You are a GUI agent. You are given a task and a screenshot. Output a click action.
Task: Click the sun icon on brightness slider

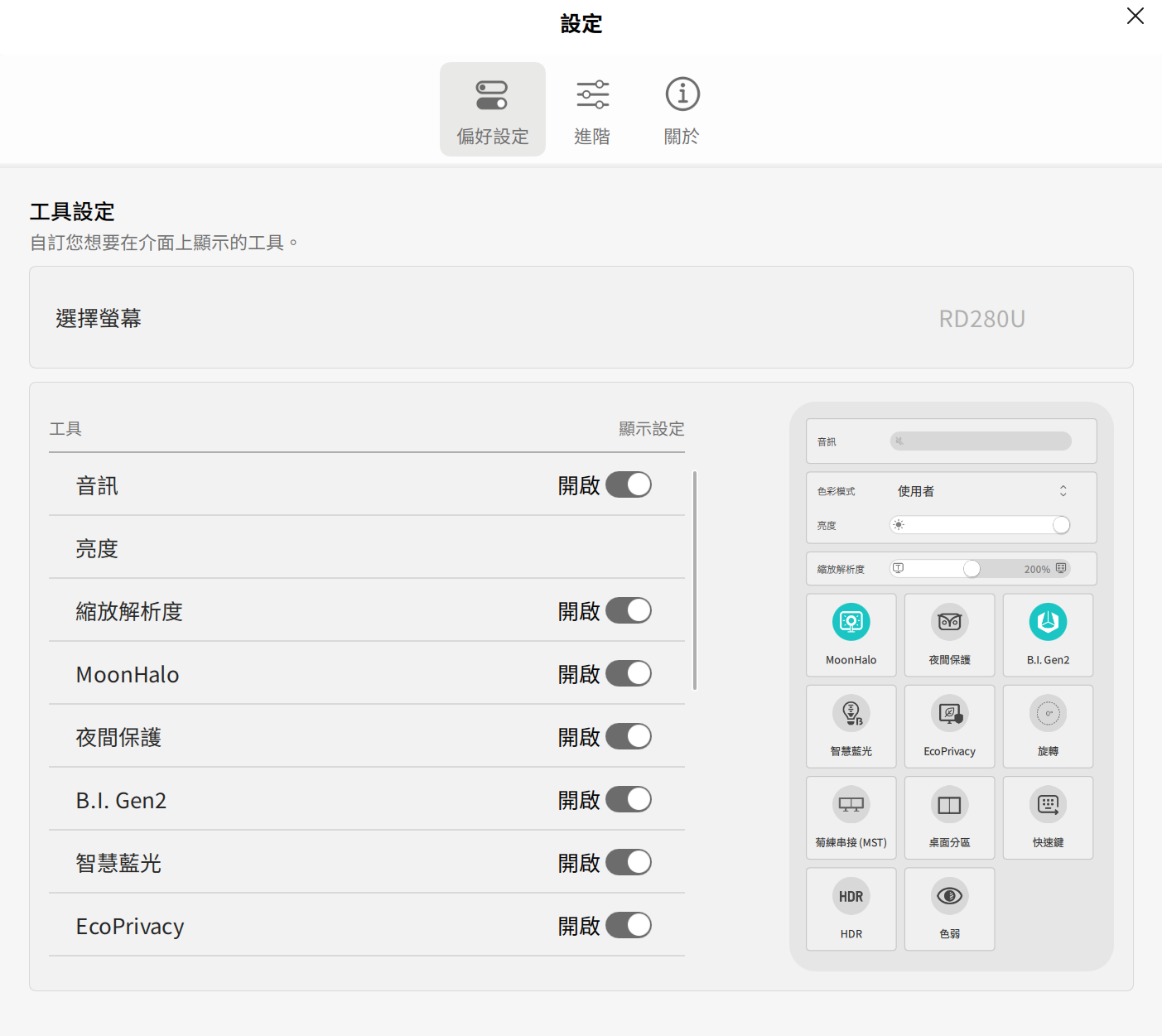(899, 525)
